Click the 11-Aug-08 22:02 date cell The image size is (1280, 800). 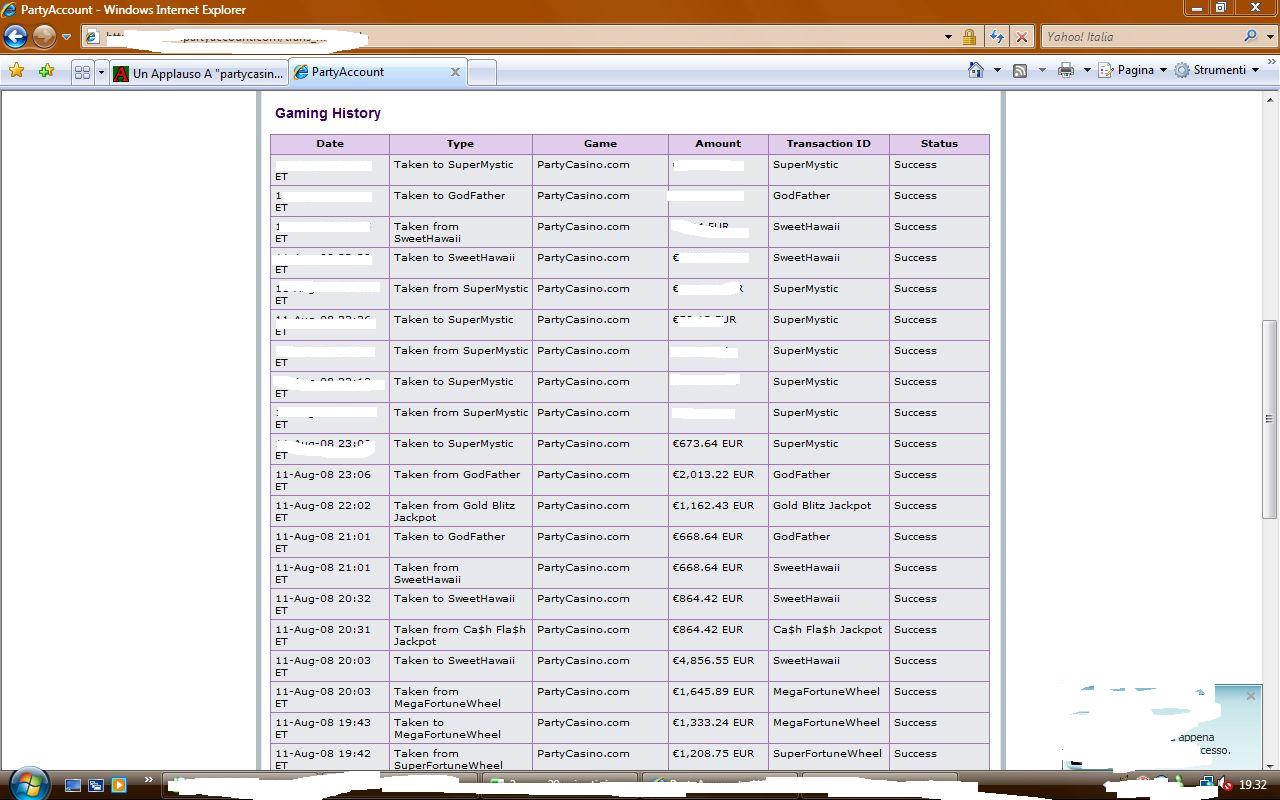click(x=329, y=511)
